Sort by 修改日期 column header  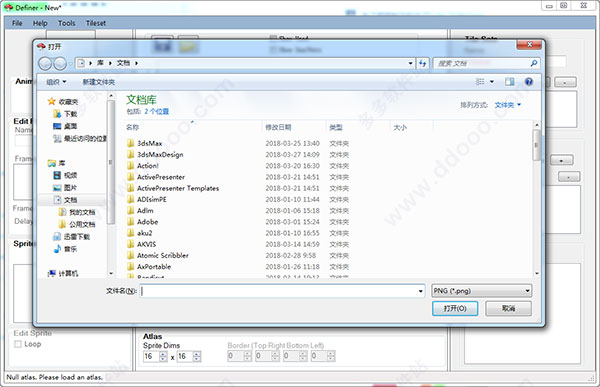pos(294,127)
